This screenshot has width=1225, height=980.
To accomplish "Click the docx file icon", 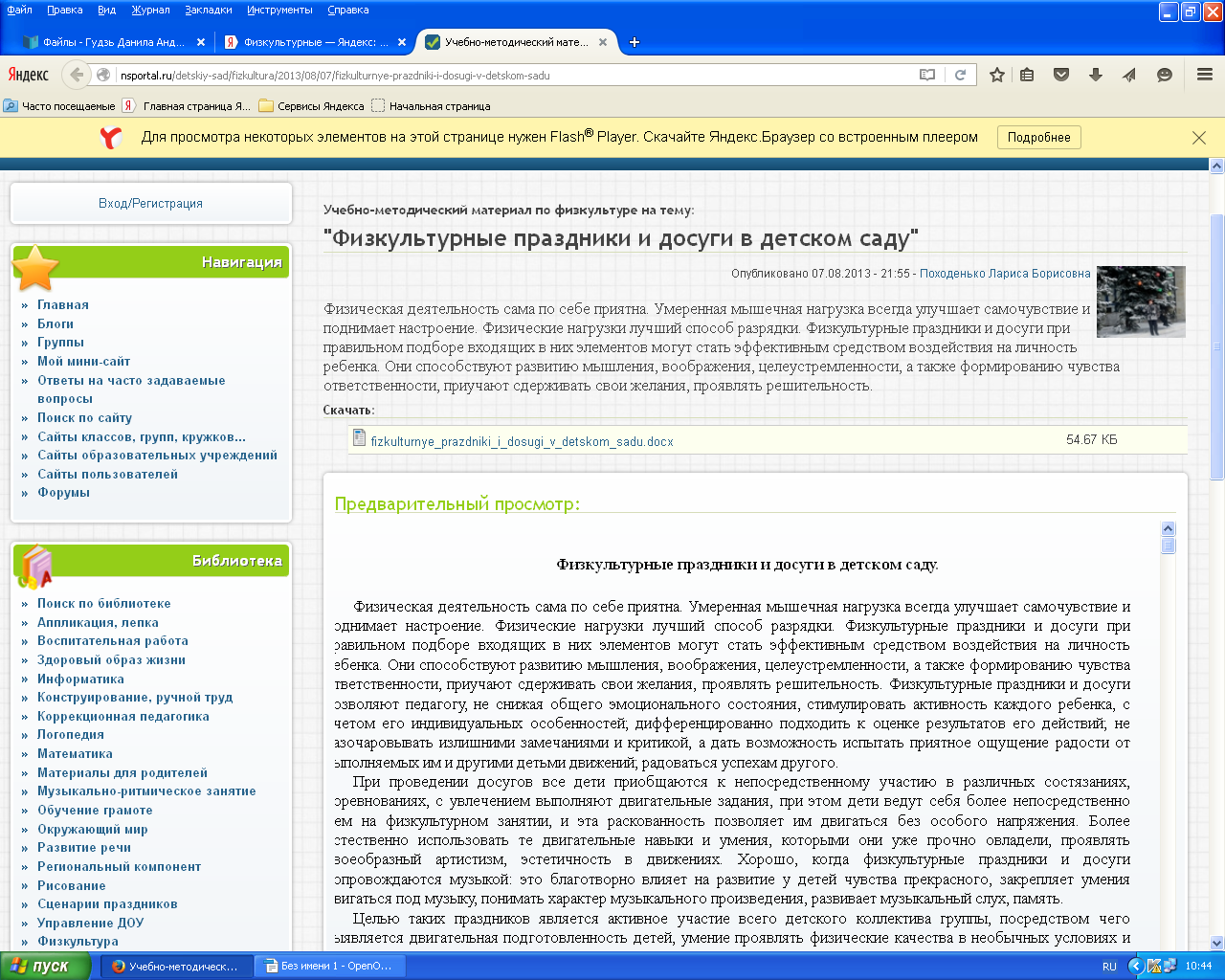I will 359,437.
